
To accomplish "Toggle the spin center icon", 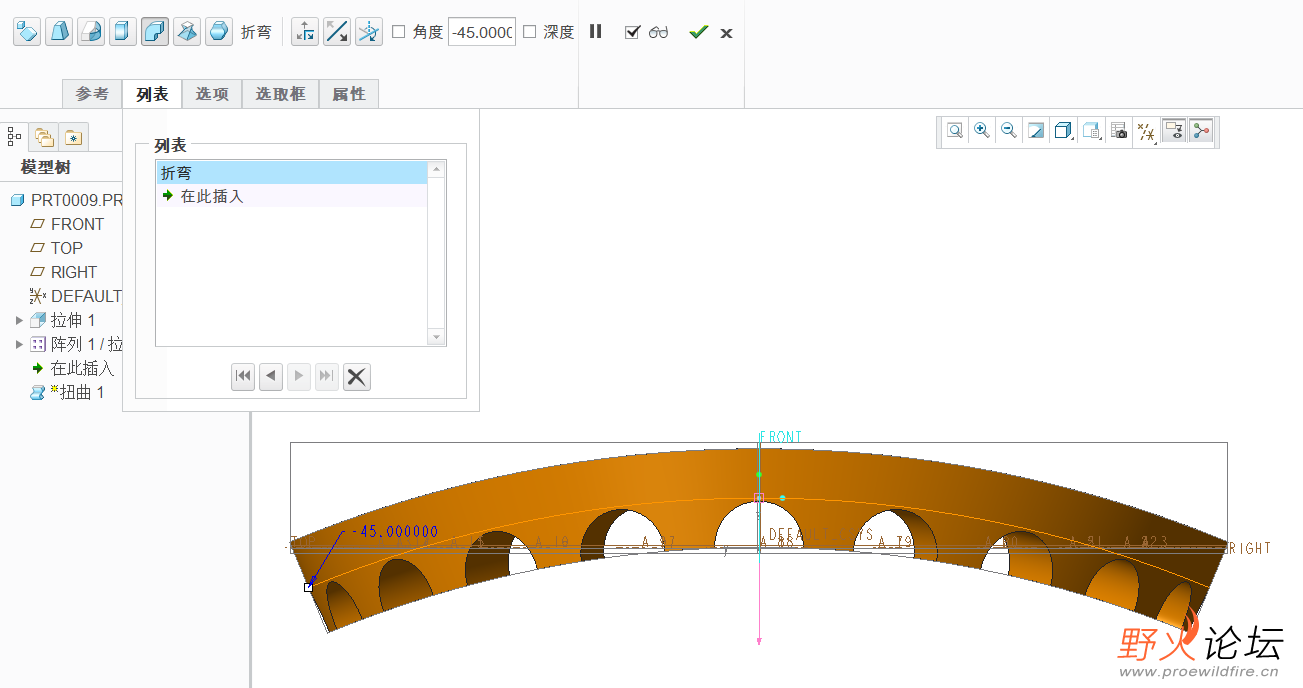I will [x=1201, y=130].
